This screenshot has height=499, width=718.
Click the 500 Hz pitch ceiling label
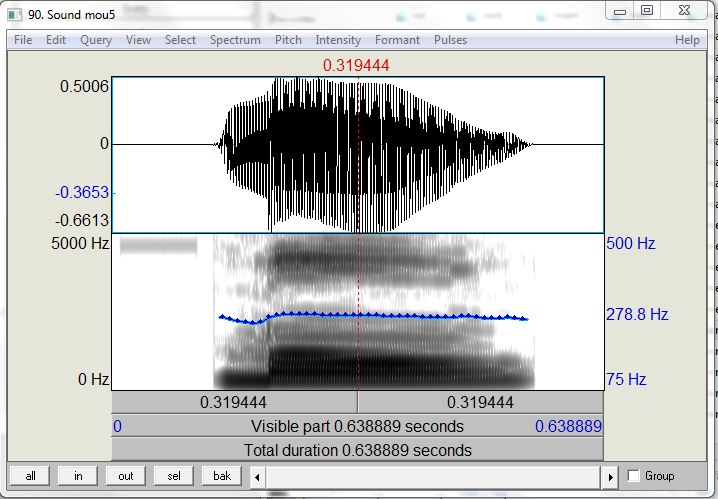coord(631,243)
